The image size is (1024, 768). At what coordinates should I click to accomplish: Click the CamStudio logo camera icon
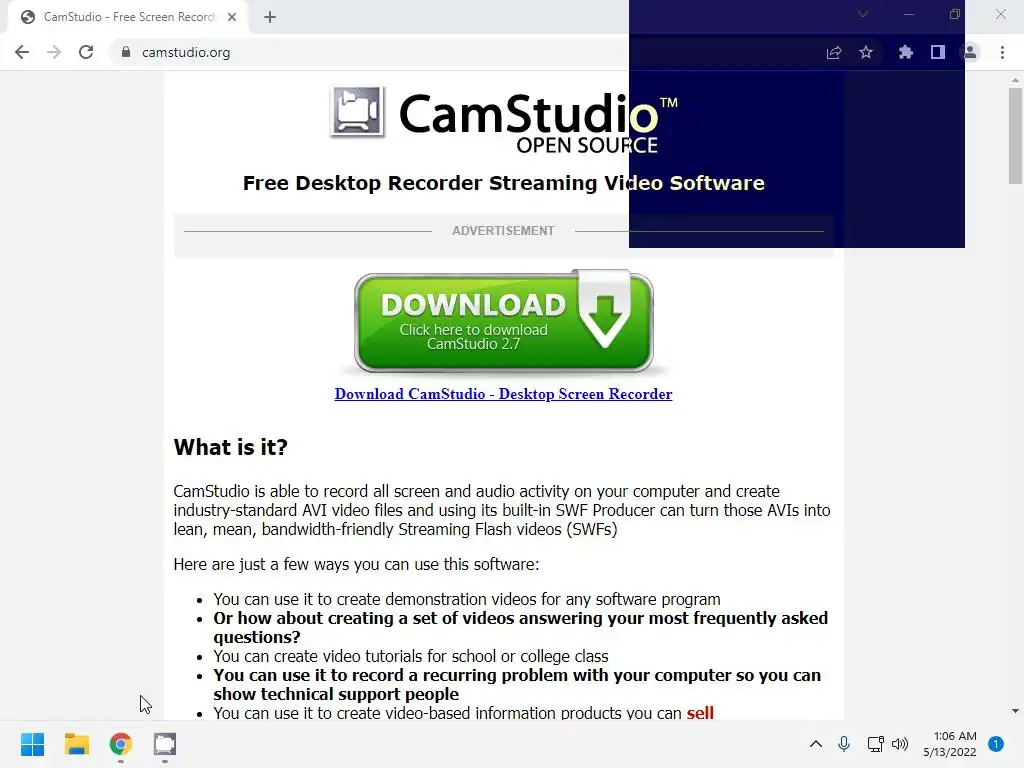tap(357, 111)
